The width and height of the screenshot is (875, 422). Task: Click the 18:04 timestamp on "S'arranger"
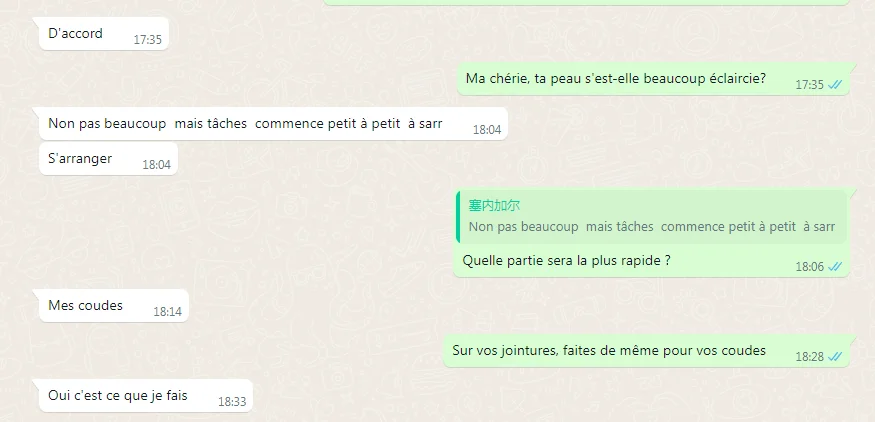point(156,165)
